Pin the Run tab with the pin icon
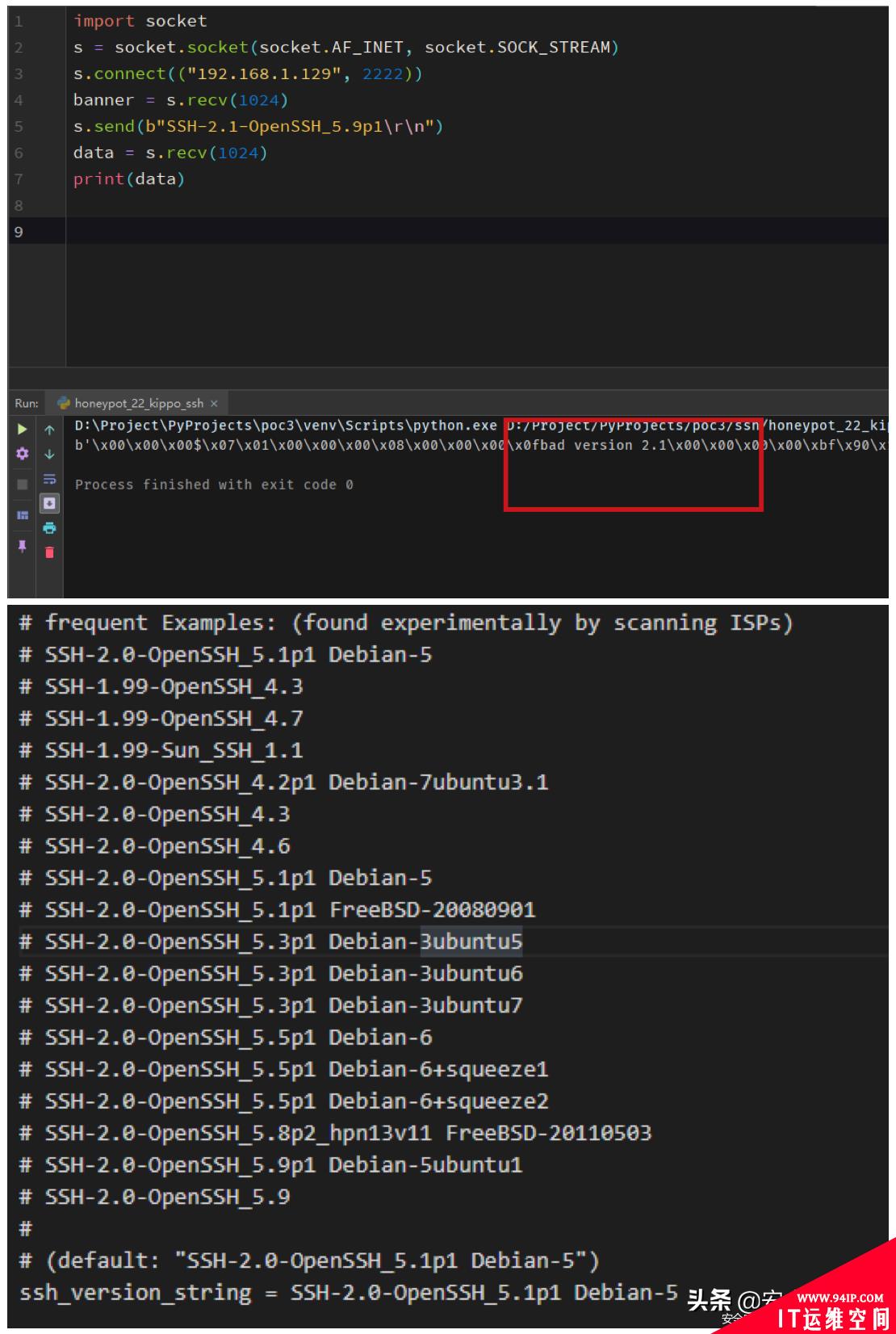This screenshot has height=1334, width=896. point(23,547)
